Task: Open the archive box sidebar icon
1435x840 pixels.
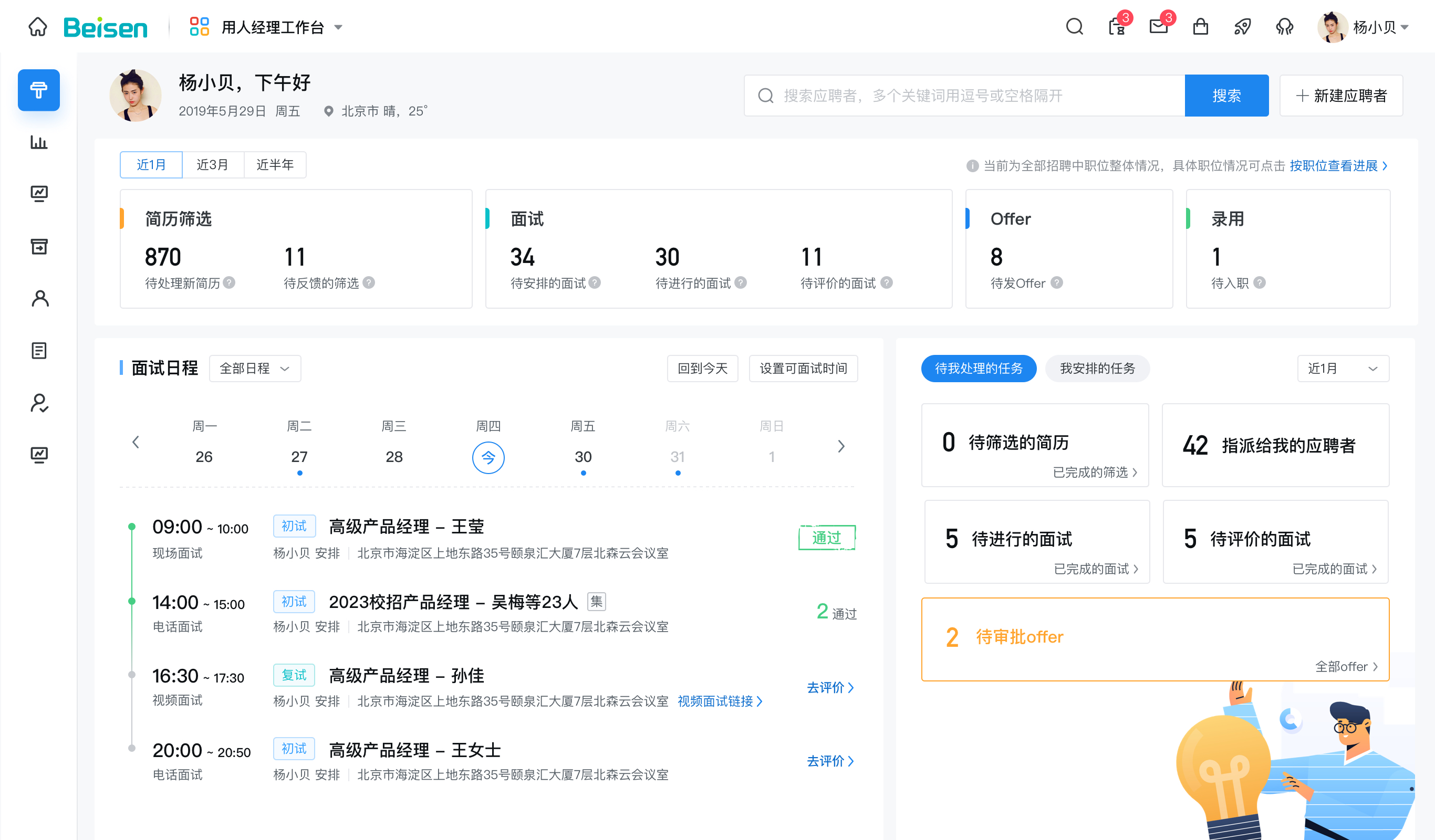Action: (x=39, y=246)
